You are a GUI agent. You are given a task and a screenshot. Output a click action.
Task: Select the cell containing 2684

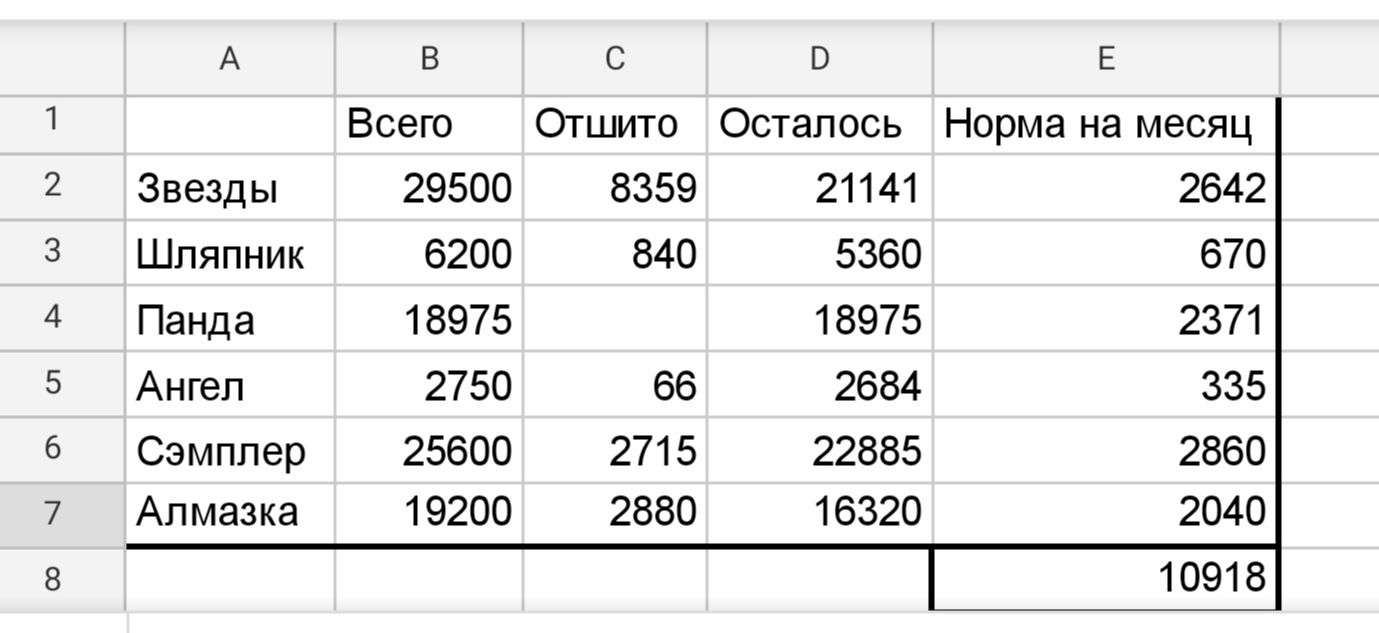[819, 386]
